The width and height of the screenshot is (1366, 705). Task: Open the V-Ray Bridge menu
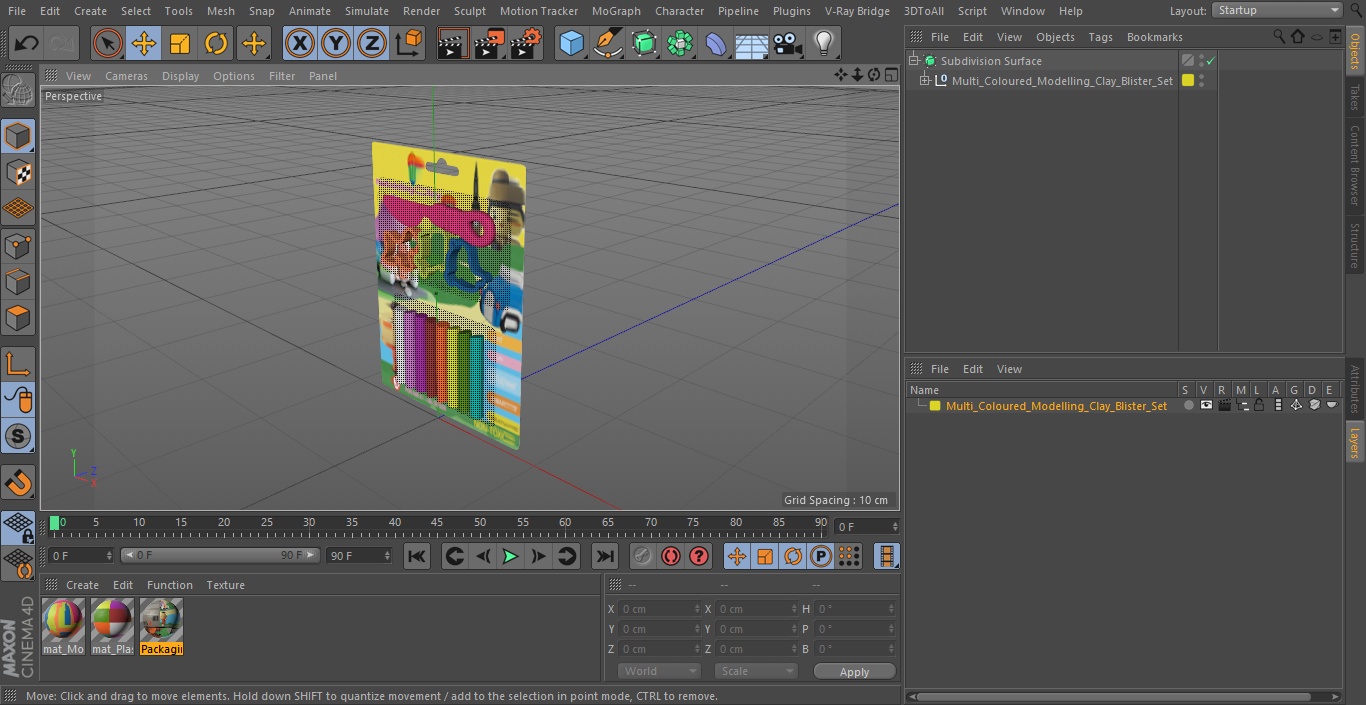[857, 10]
